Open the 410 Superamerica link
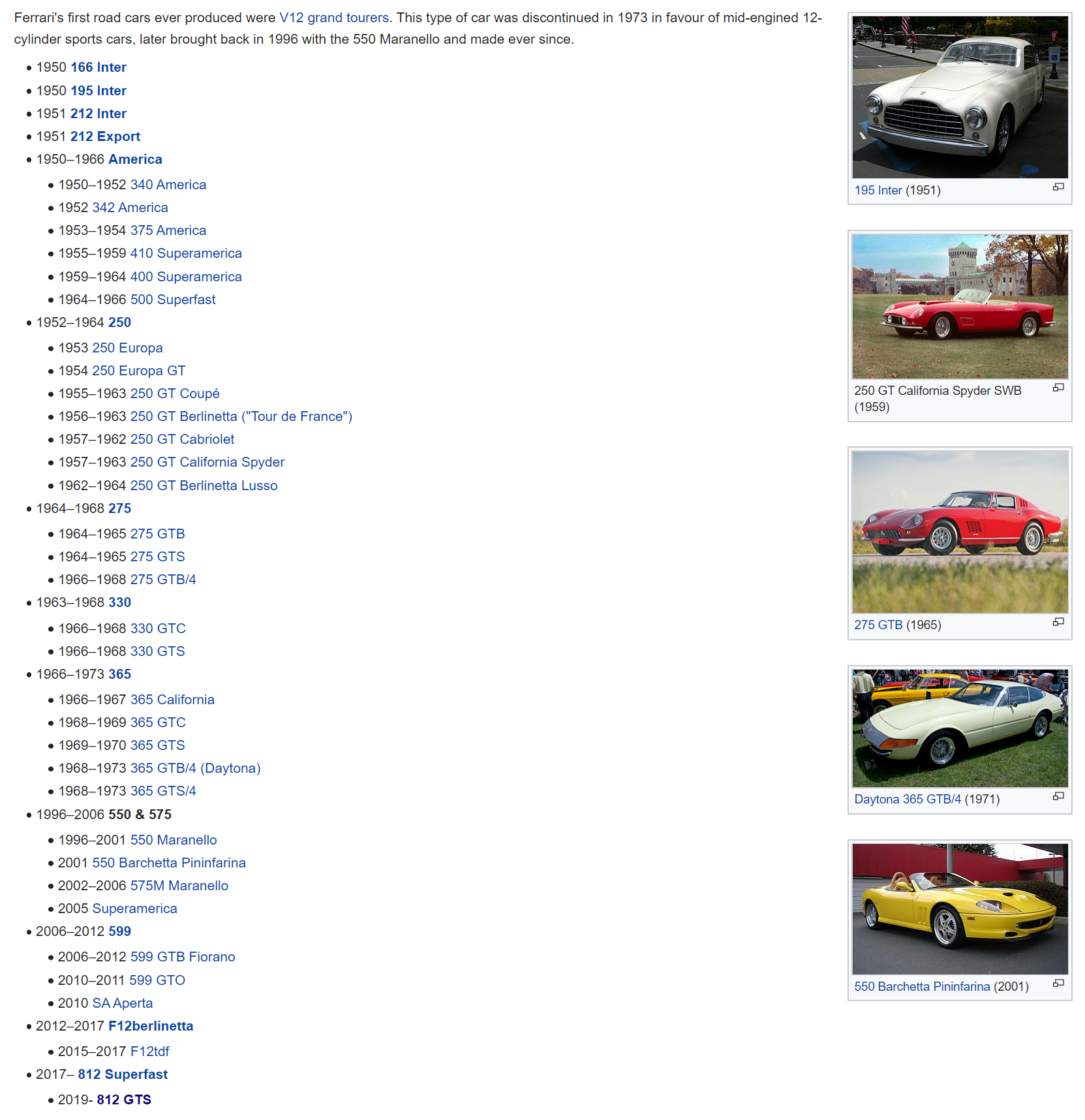Viewport: 1085px width, 1120px height. click(x=186, y=253)
